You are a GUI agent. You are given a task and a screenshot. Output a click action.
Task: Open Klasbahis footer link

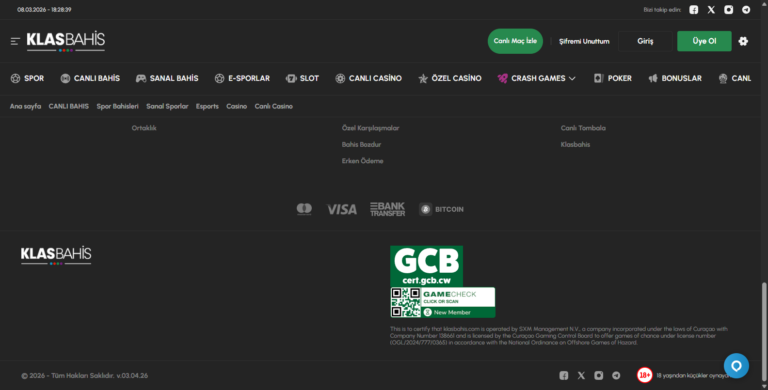pos(576,145)
